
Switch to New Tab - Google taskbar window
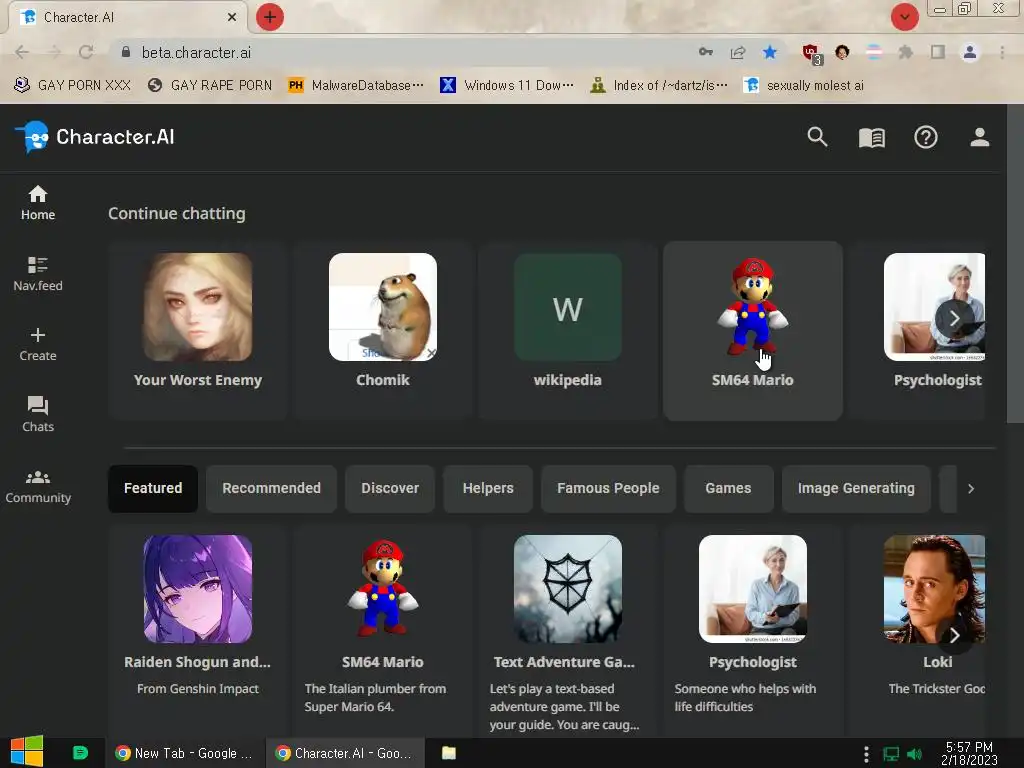tap(185, 753)
